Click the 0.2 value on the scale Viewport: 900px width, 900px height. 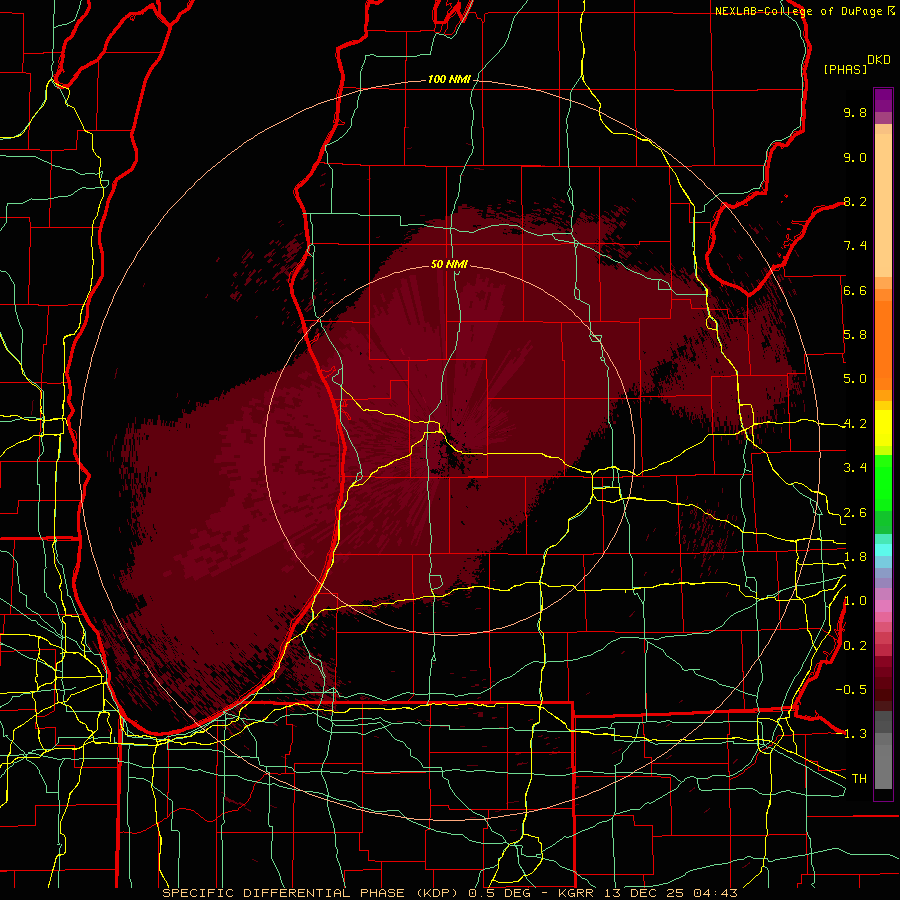855,646
